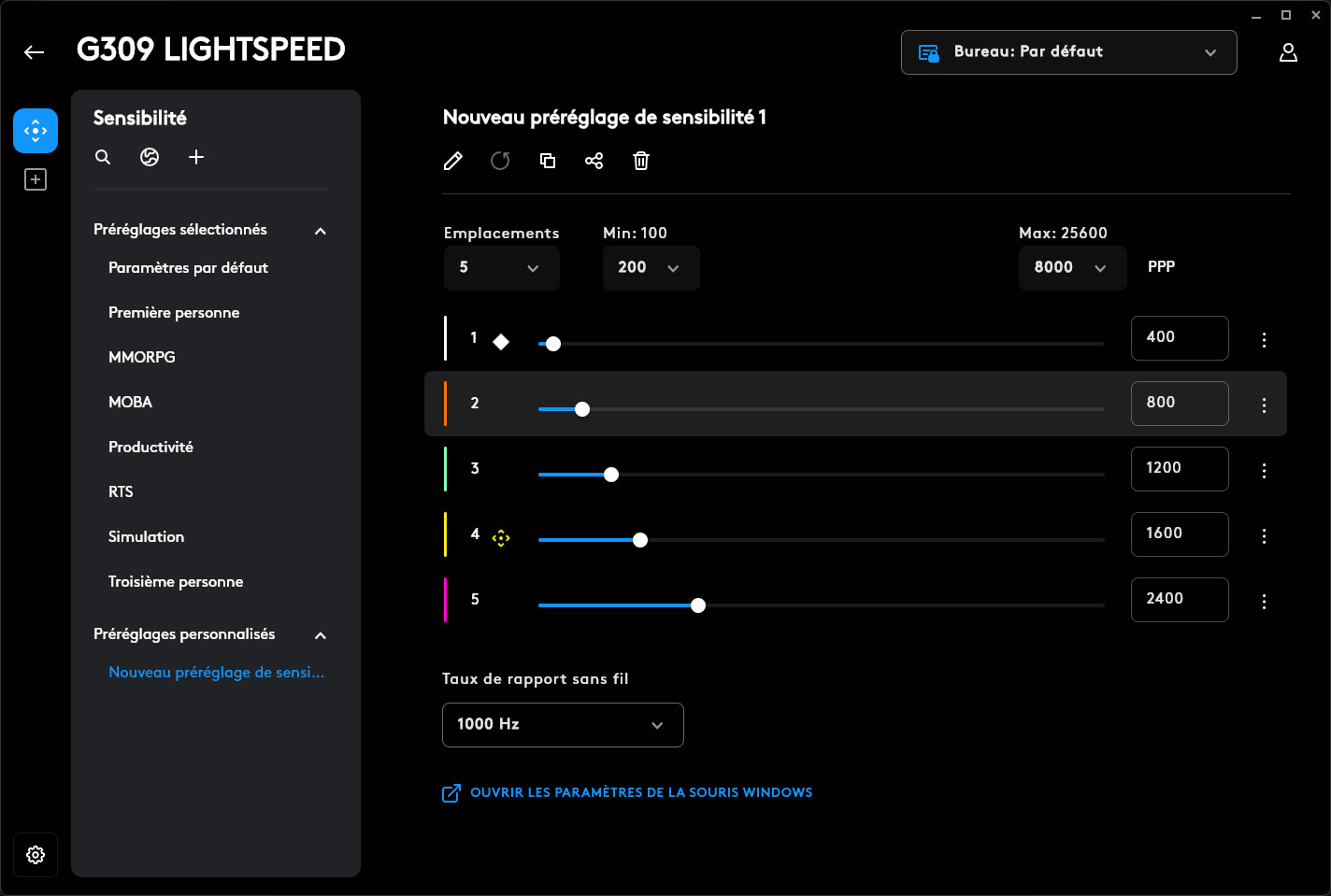The height and width of the screenshot is (896, 1331).
Task: Click the Taux de rapport sans fil label
Action: click(x=536, y=679)
